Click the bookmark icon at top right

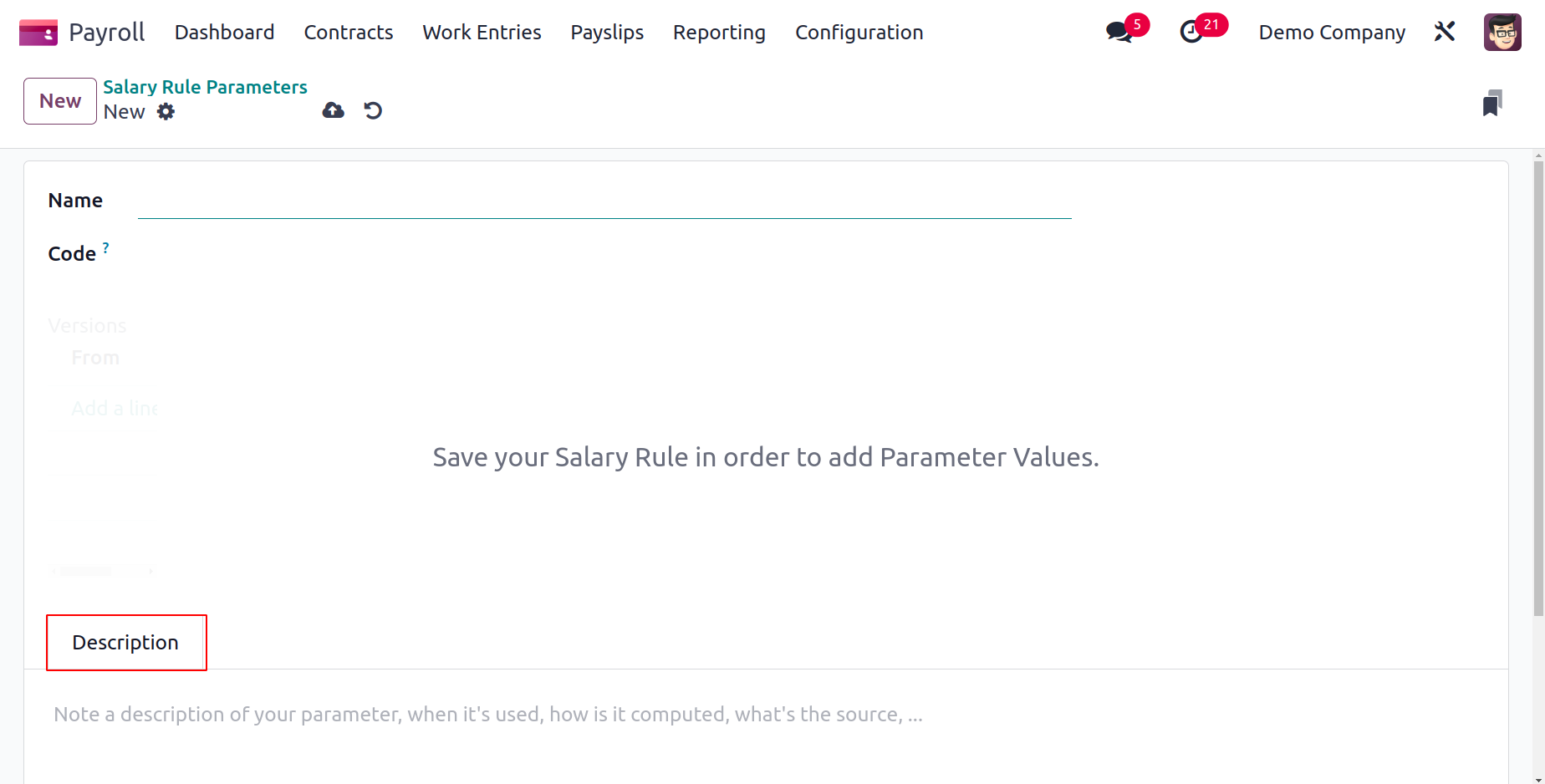click(1492, 104)
